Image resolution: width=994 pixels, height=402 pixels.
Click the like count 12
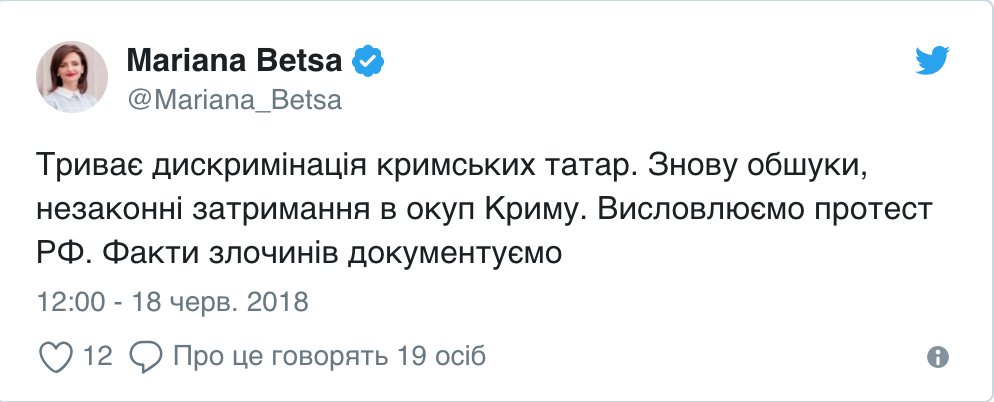[97, 356]
